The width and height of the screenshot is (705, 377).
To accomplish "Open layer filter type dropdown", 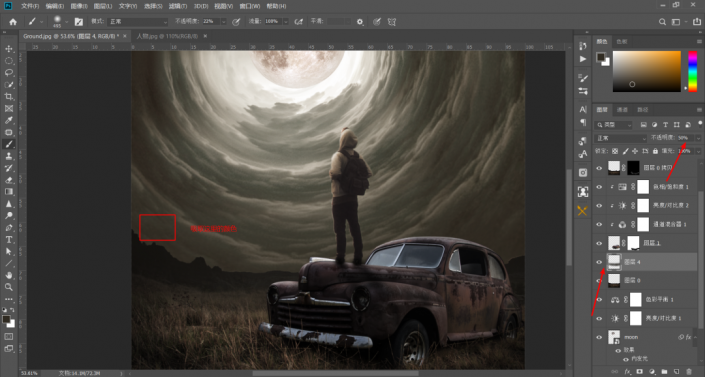I will tap(614, 125).
